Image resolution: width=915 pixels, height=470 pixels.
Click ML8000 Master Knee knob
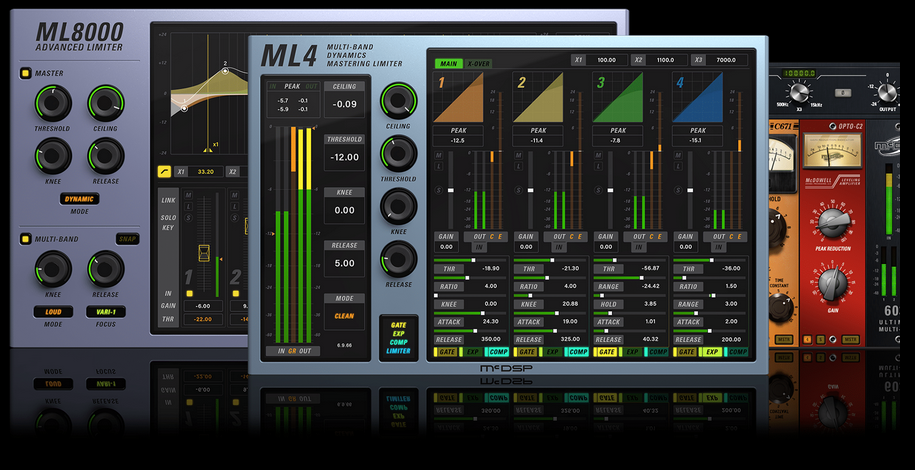[x=53, y=155]
